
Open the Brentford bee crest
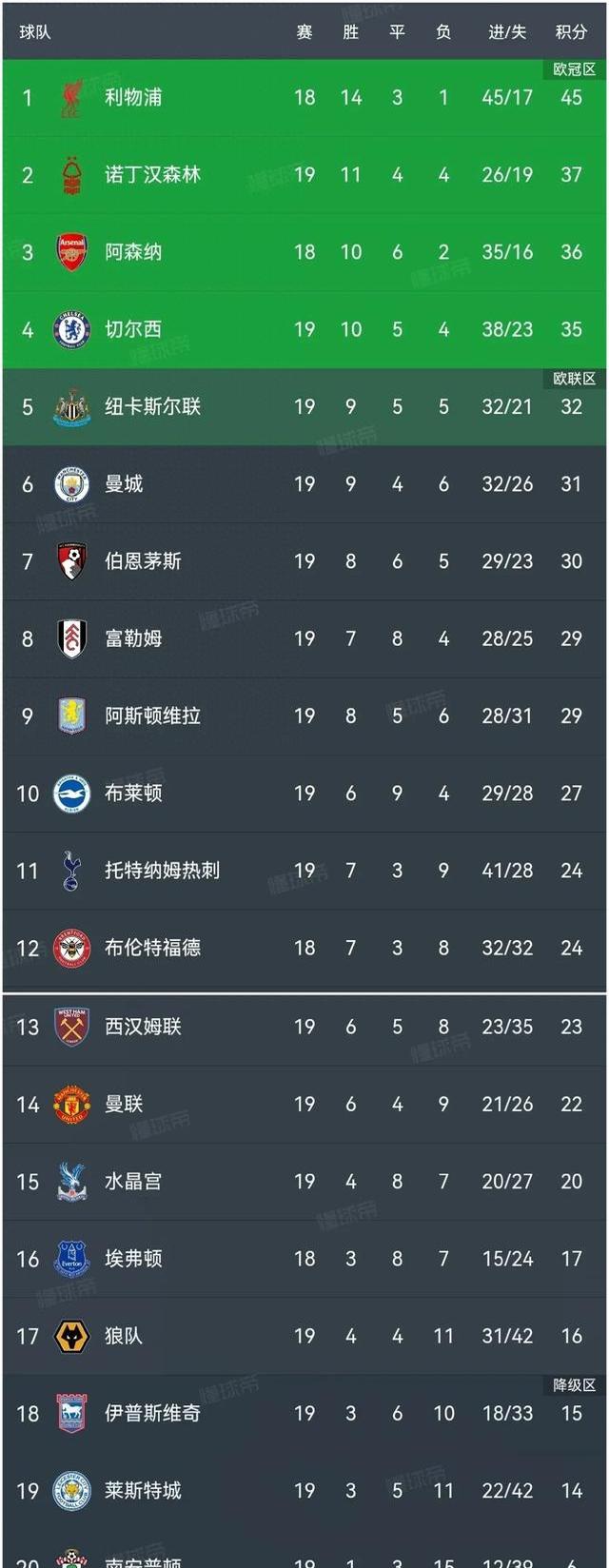(x=71, y=948)
